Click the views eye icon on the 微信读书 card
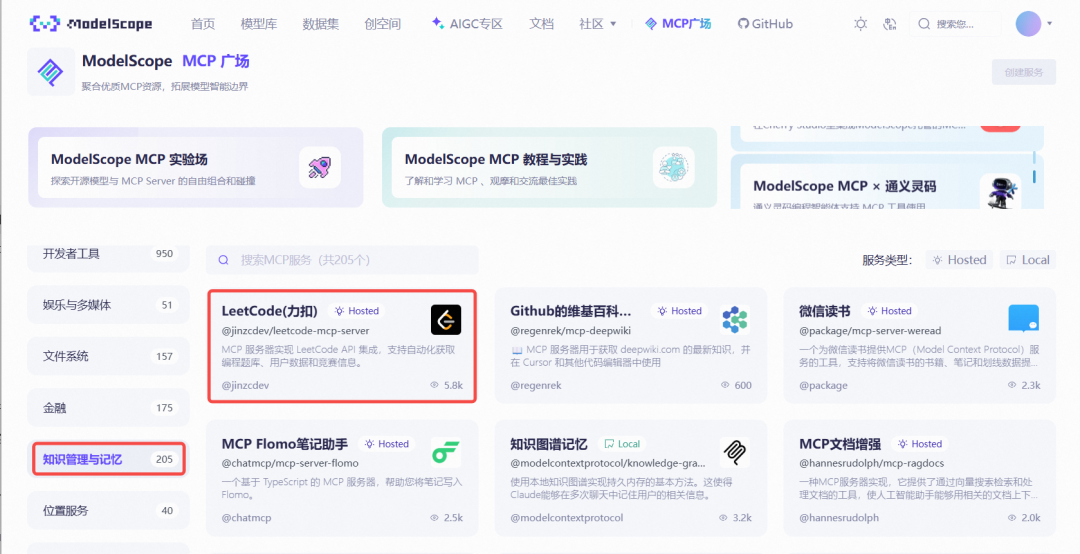 click(1012, 385)
